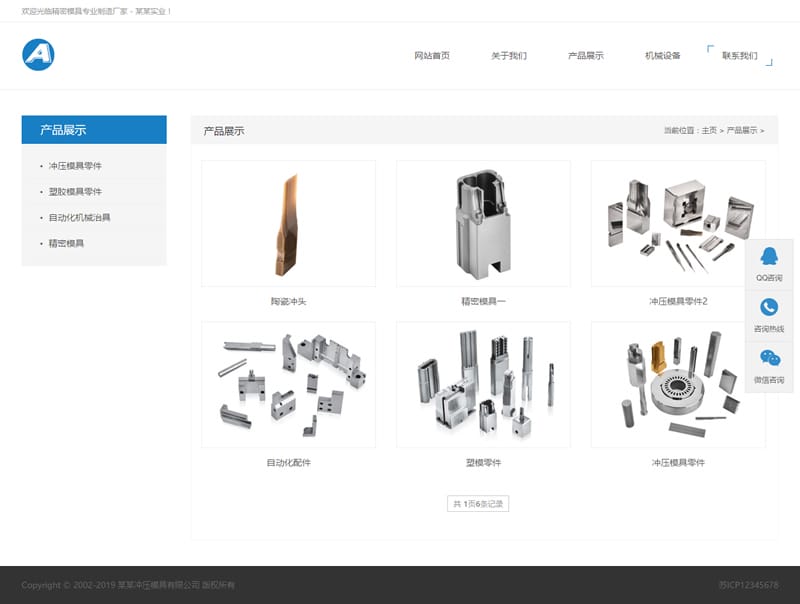Select 塑胶模具零件 in the sidebar
The image size is (800, 604).
[78, 190]
